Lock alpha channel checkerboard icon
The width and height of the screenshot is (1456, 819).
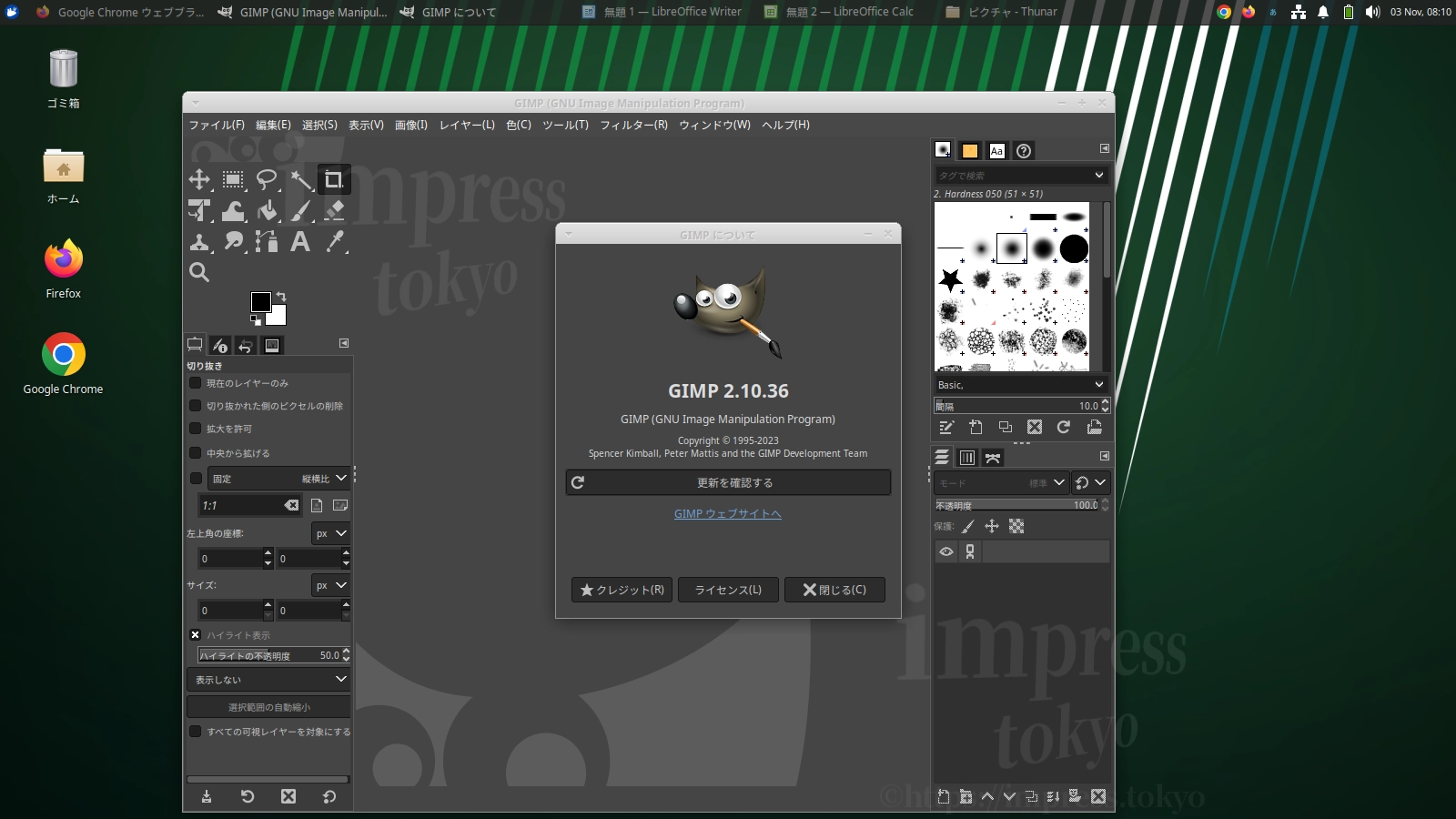1016,526
